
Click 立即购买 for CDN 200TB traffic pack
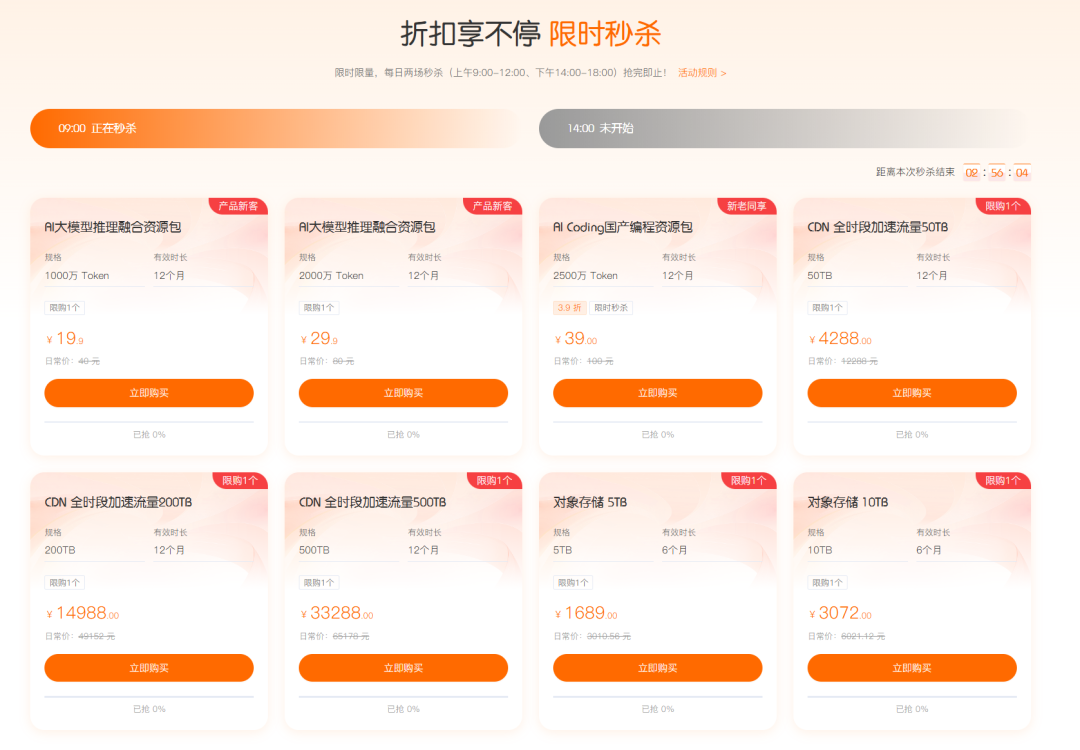click(x=149, y=667)
